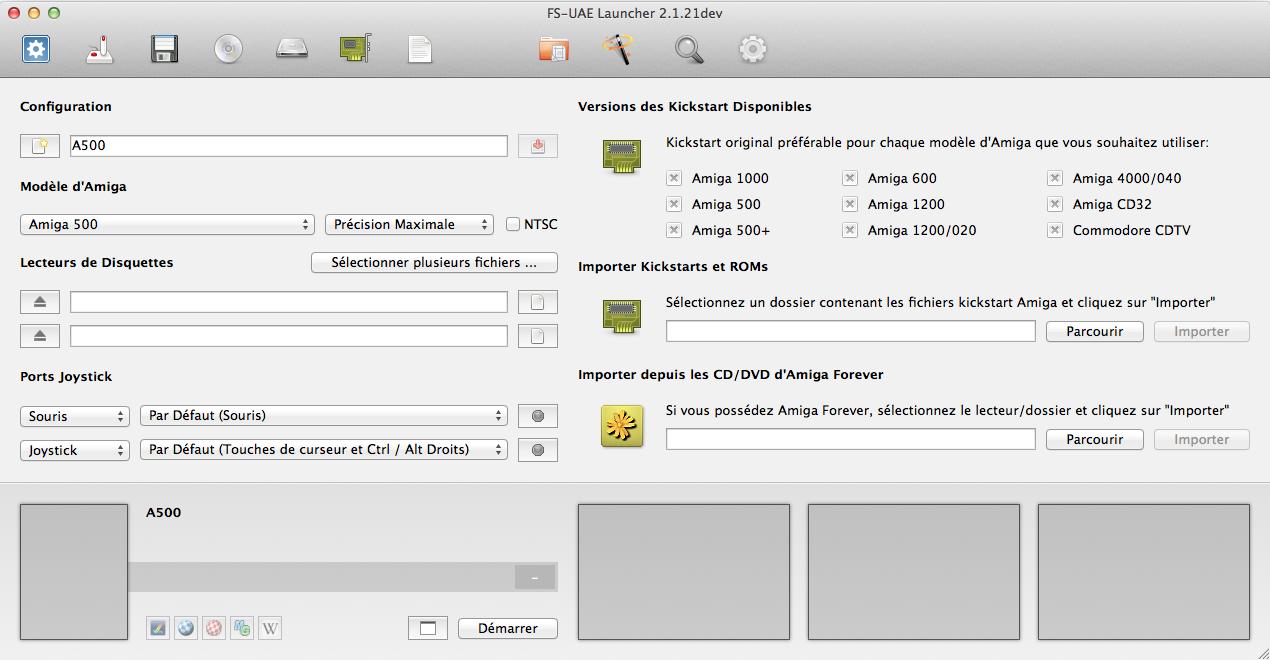Open the Wikipedia (W) link icon
The image size is (1270, 660).
(270, 628)
